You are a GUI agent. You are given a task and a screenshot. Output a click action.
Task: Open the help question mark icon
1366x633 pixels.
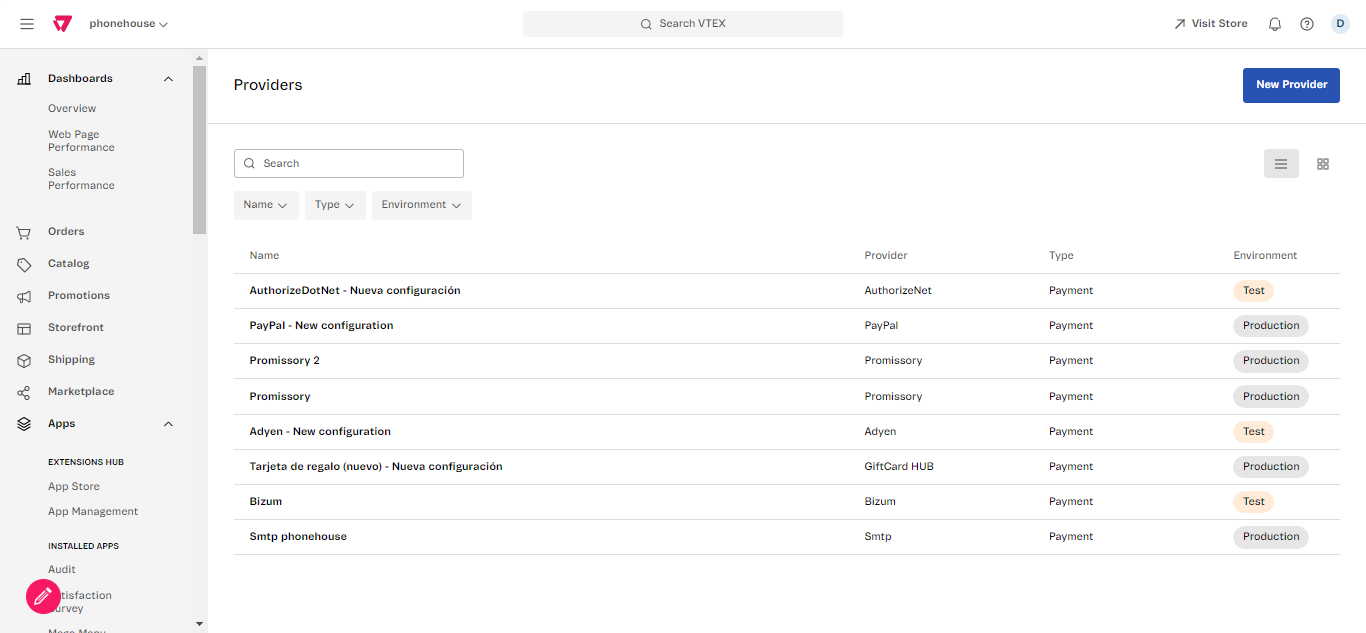pyautogui.click(x=1307, y=24)
